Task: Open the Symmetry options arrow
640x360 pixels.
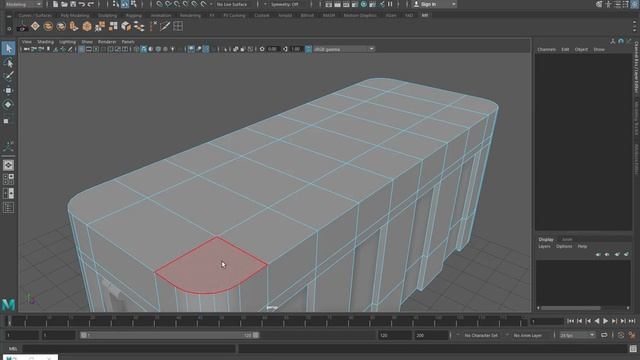Action: coord(265,4)
